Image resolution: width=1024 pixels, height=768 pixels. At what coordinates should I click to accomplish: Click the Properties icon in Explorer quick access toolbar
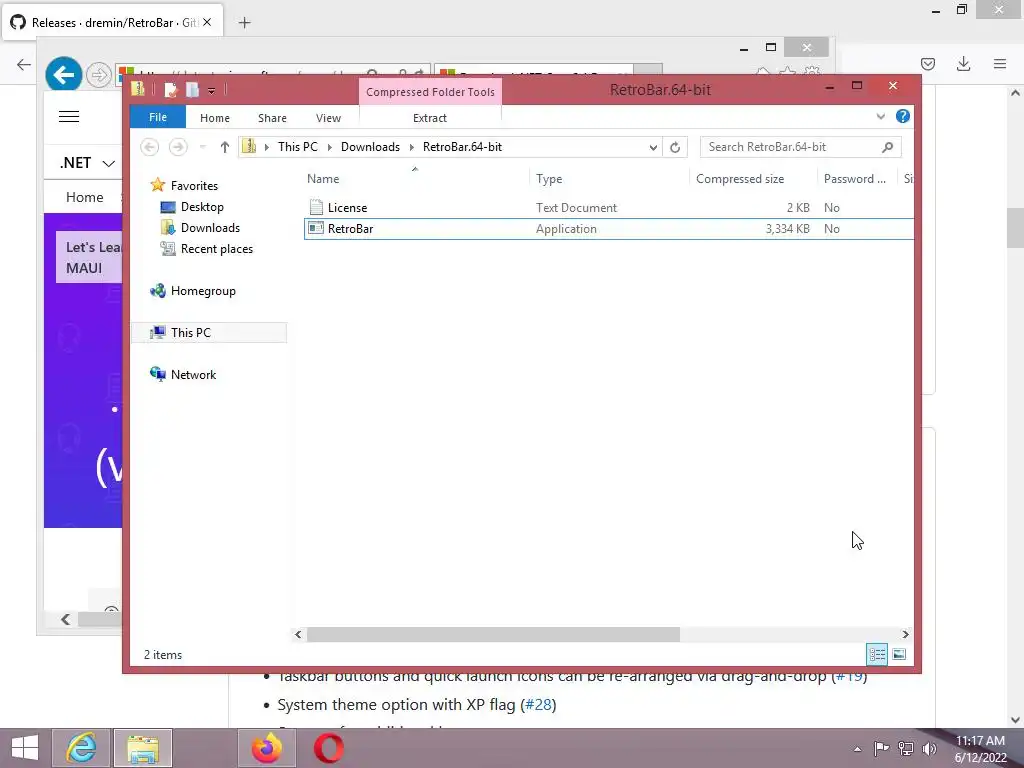click(170, 89)
